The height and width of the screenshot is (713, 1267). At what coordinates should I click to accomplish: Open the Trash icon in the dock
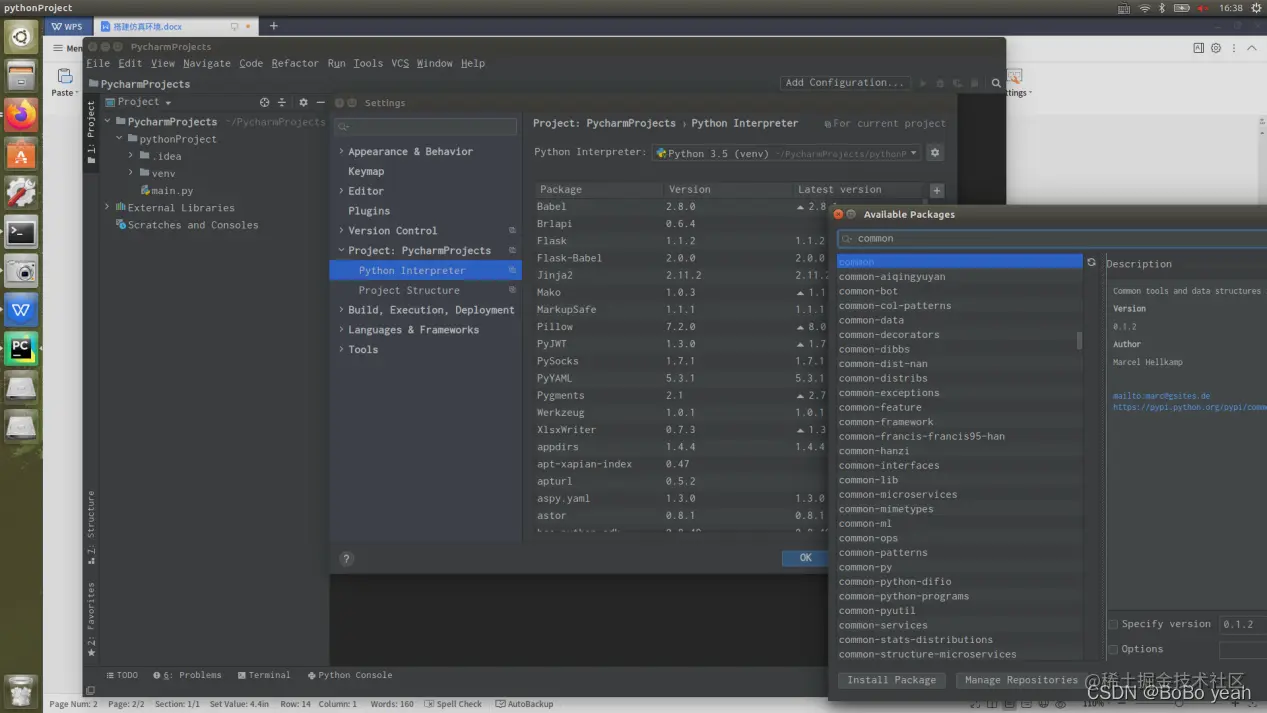(x=21, y=690)
